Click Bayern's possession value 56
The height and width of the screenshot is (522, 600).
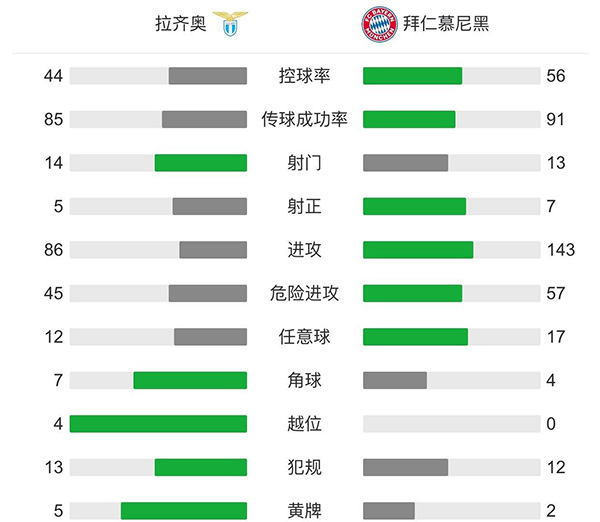point(556,76)
